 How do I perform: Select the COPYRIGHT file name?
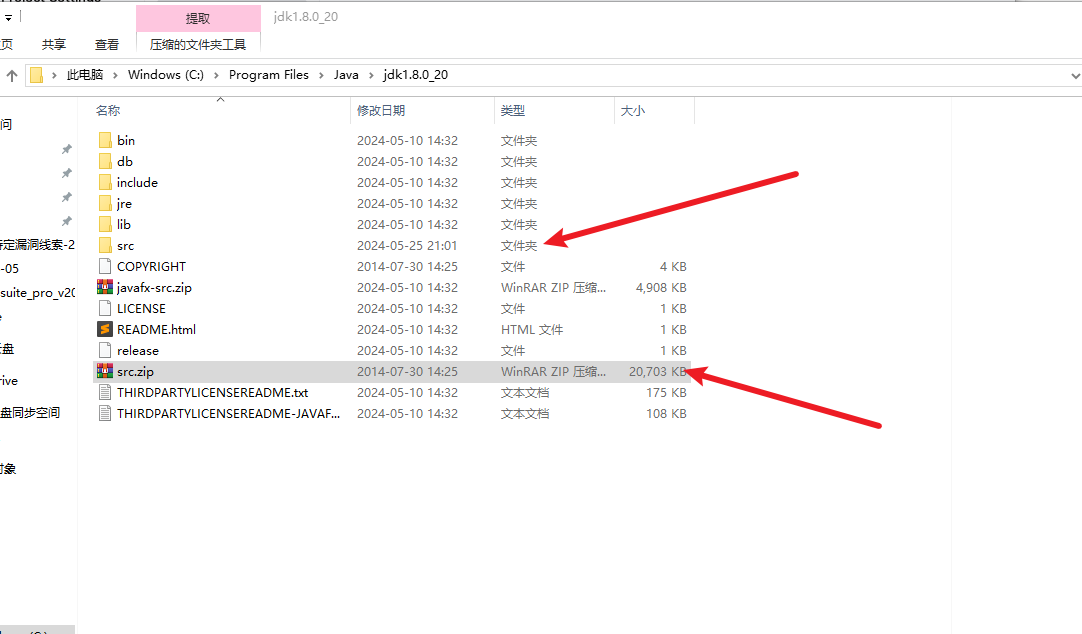click(x=151, y=267)
